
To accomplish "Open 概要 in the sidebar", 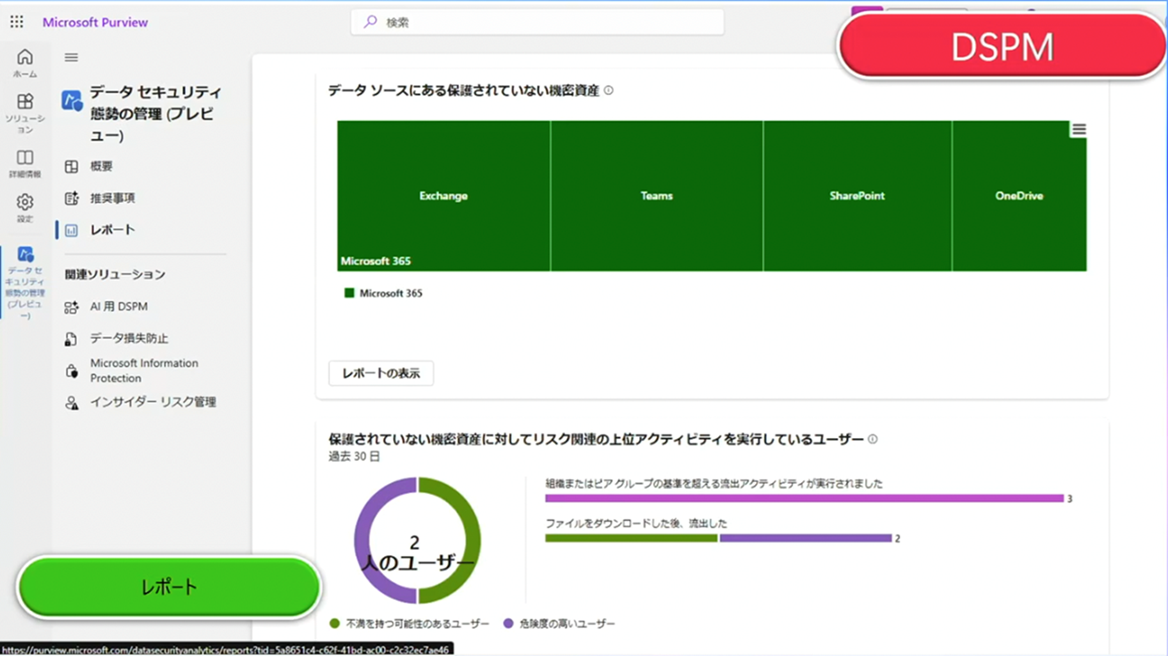I will pyautogui.click(x=101, y=167).
